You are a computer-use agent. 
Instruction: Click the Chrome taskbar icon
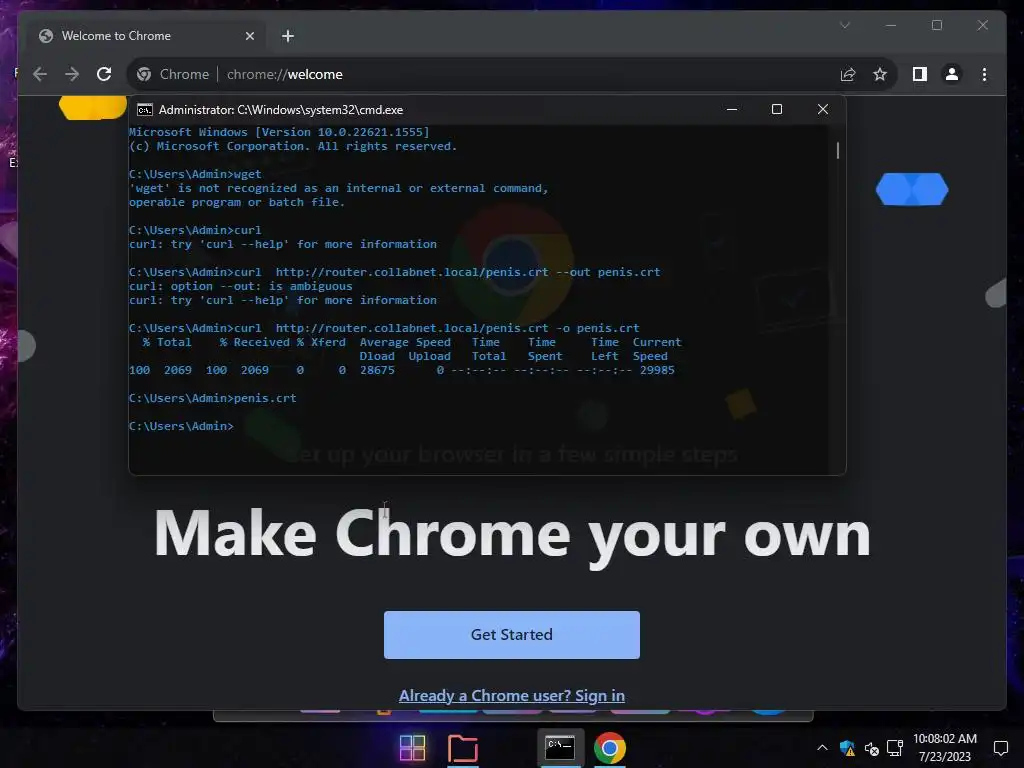(x=609, y=748)
